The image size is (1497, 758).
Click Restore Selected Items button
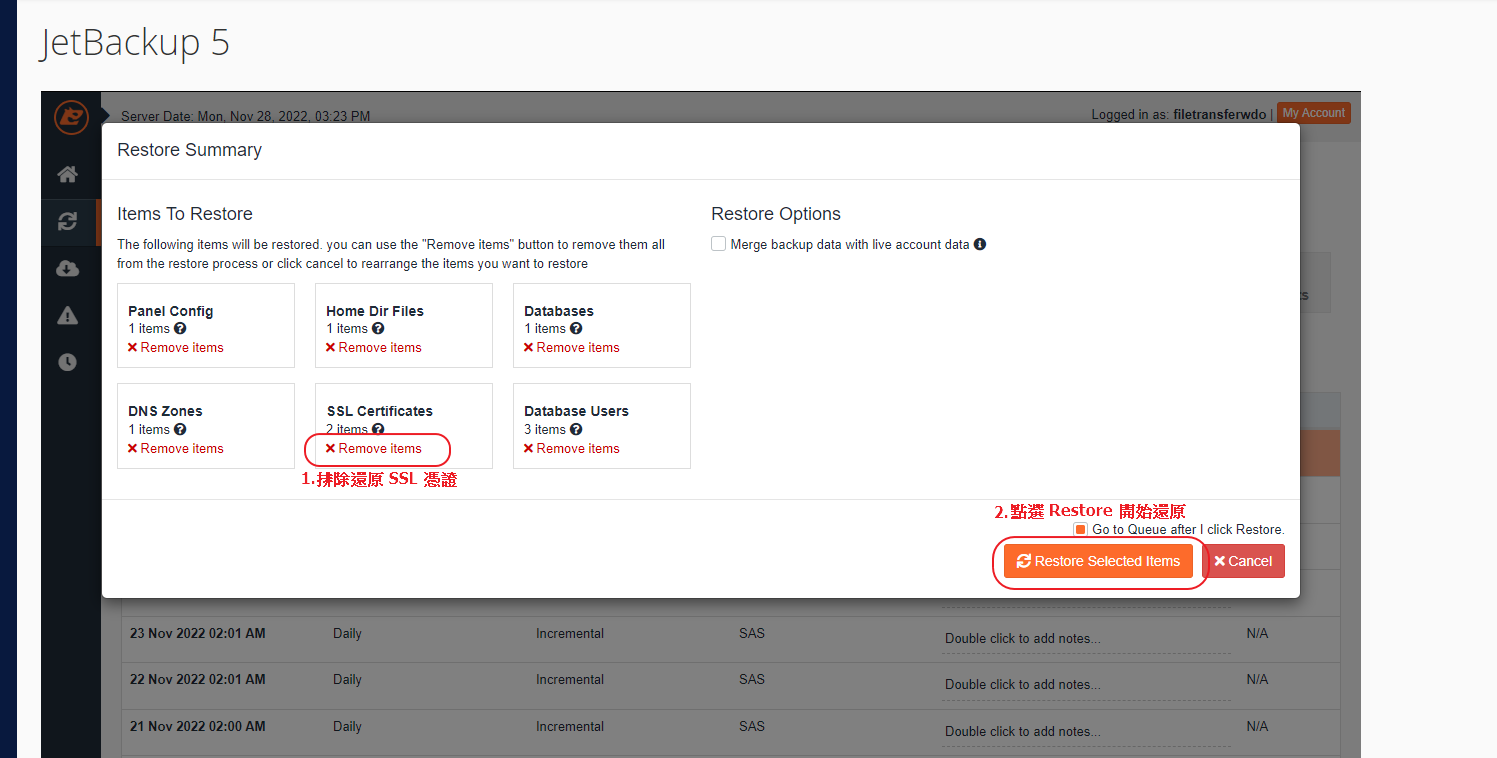click(x=1098, y=561)
